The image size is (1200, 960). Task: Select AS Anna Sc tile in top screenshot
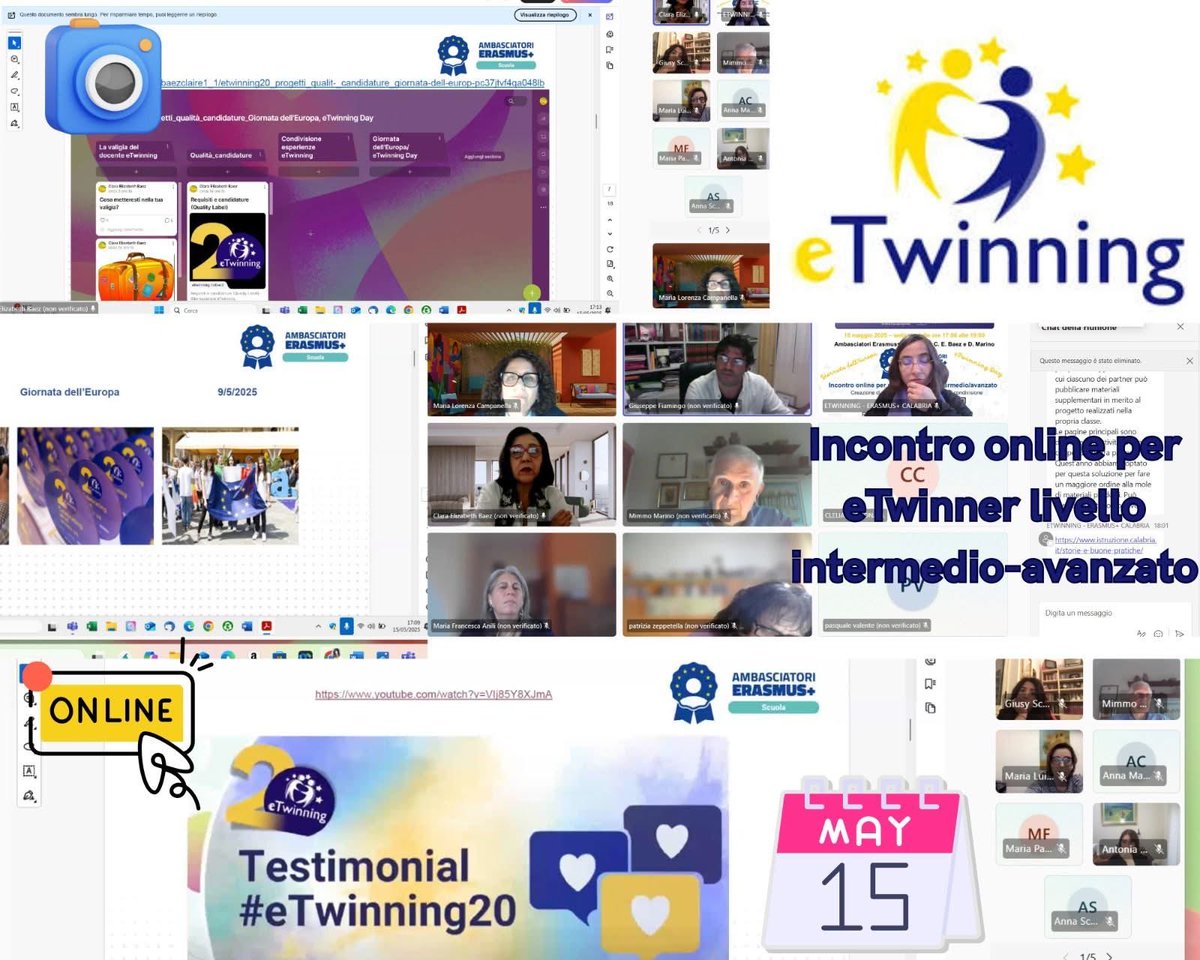712,196
